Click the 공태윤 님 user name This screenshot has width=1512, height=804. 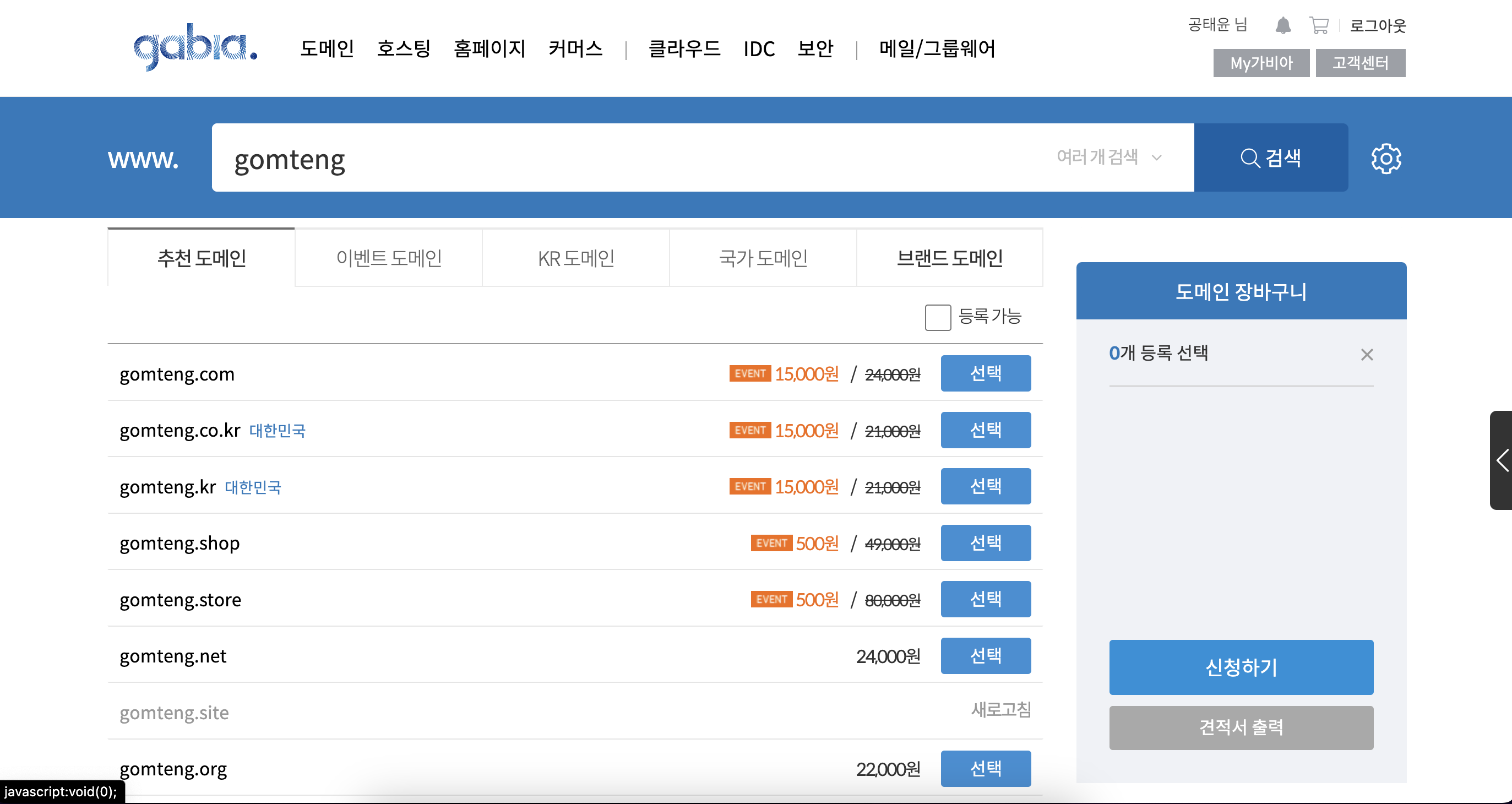[1217, 25]
